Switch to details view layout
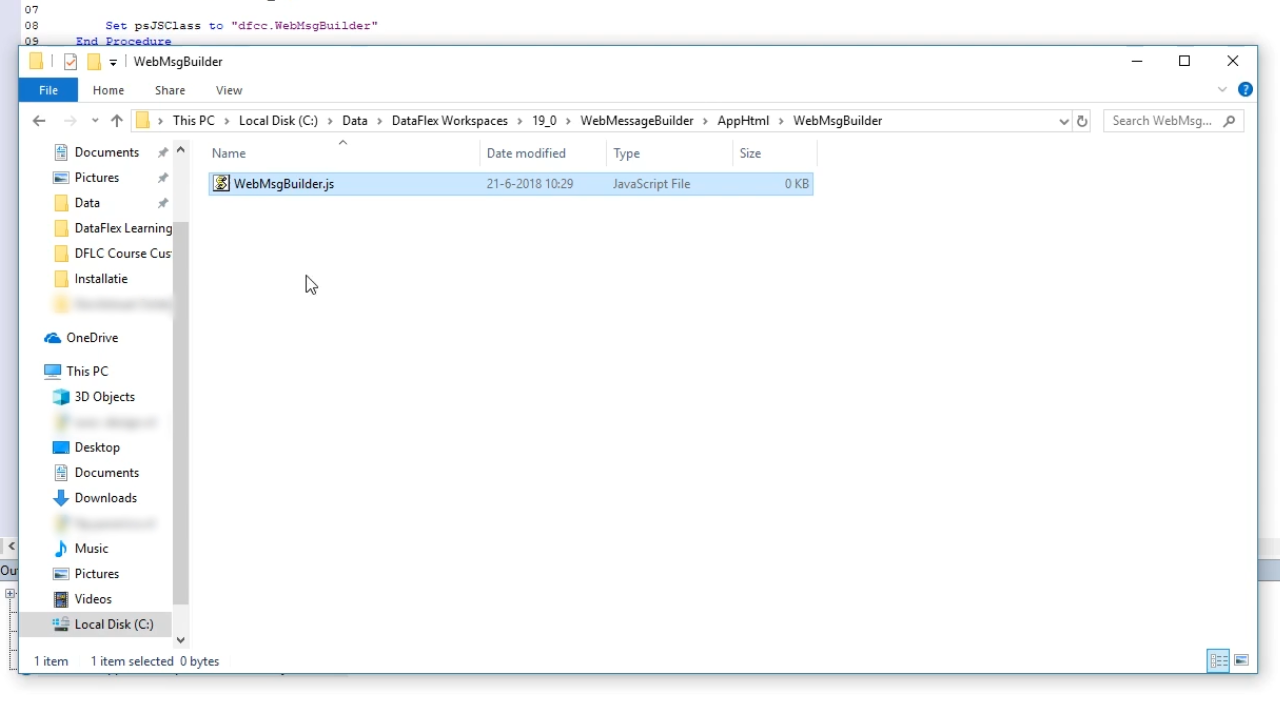The width and height of the screenshot is (1280, 720). pyautogui.click(x=1218, y=661)
